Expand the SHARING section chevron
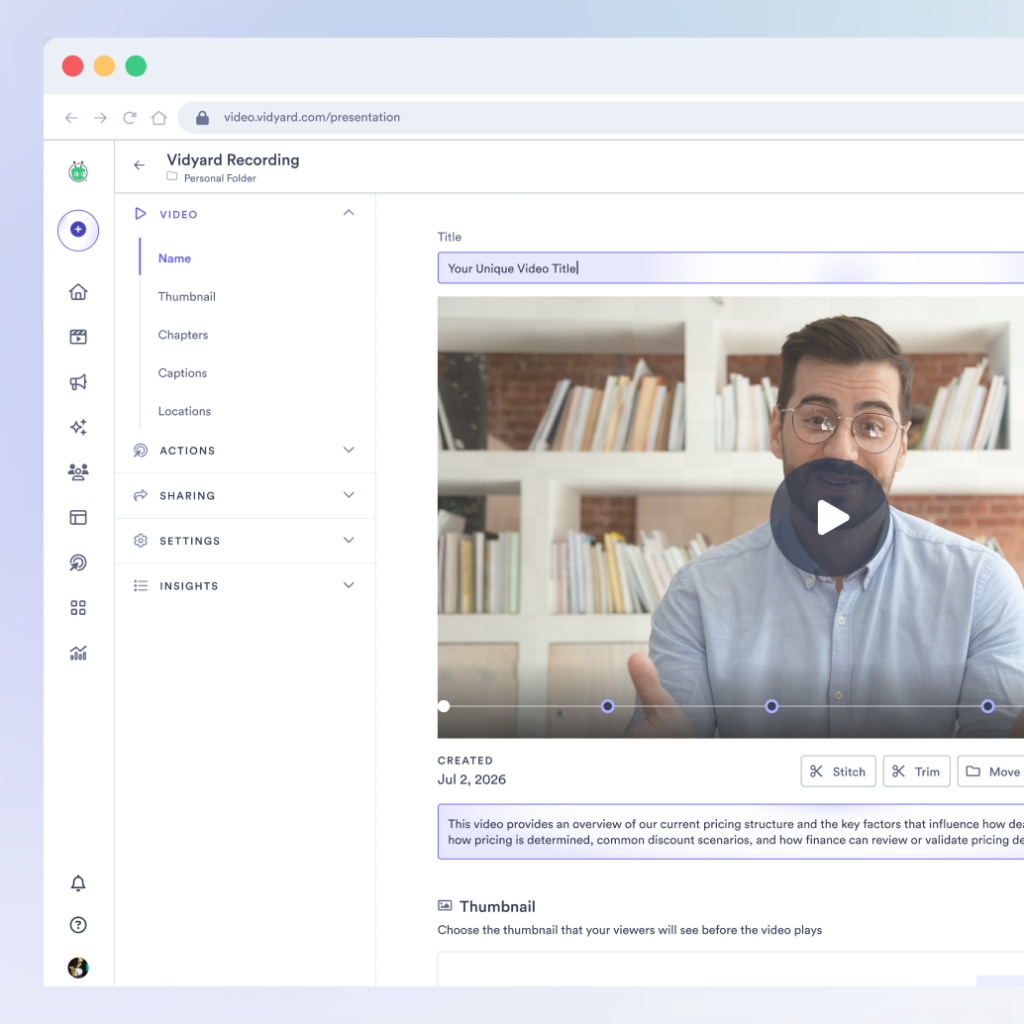This screenshot has height=1024, width=1024. click(x=349, y=495)
